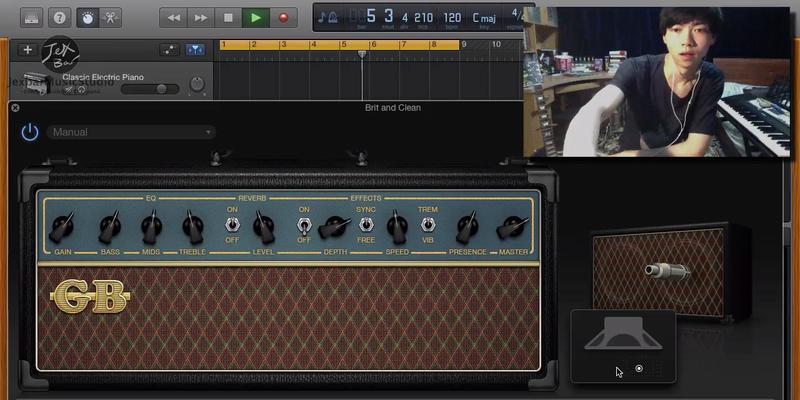Click the mic position dot below speaker graphic

[639, 368]
